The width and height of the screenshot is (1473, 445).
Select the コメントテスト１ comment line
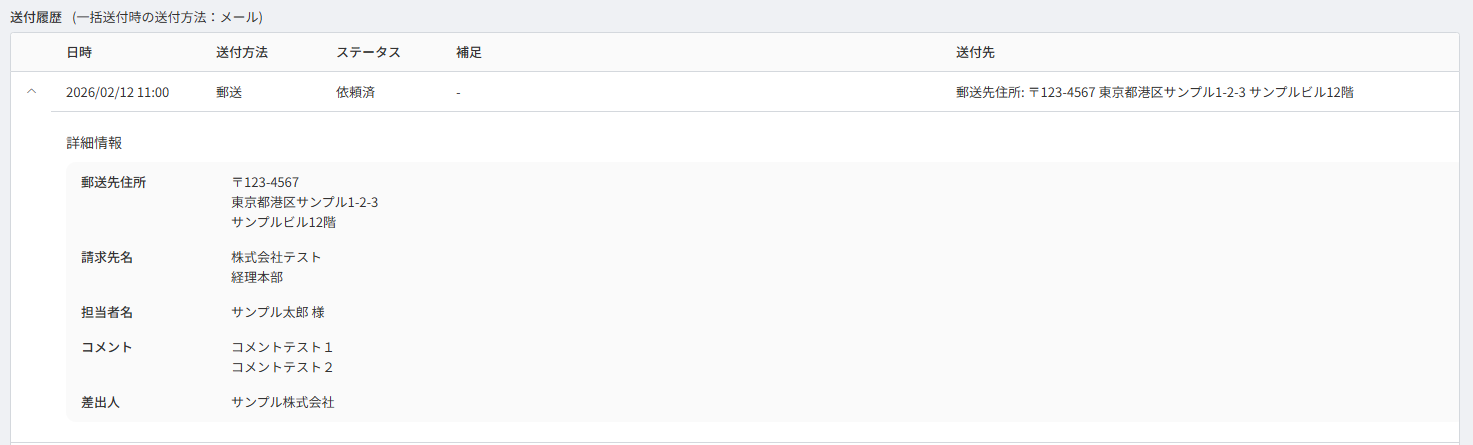[x=282, y=347]
